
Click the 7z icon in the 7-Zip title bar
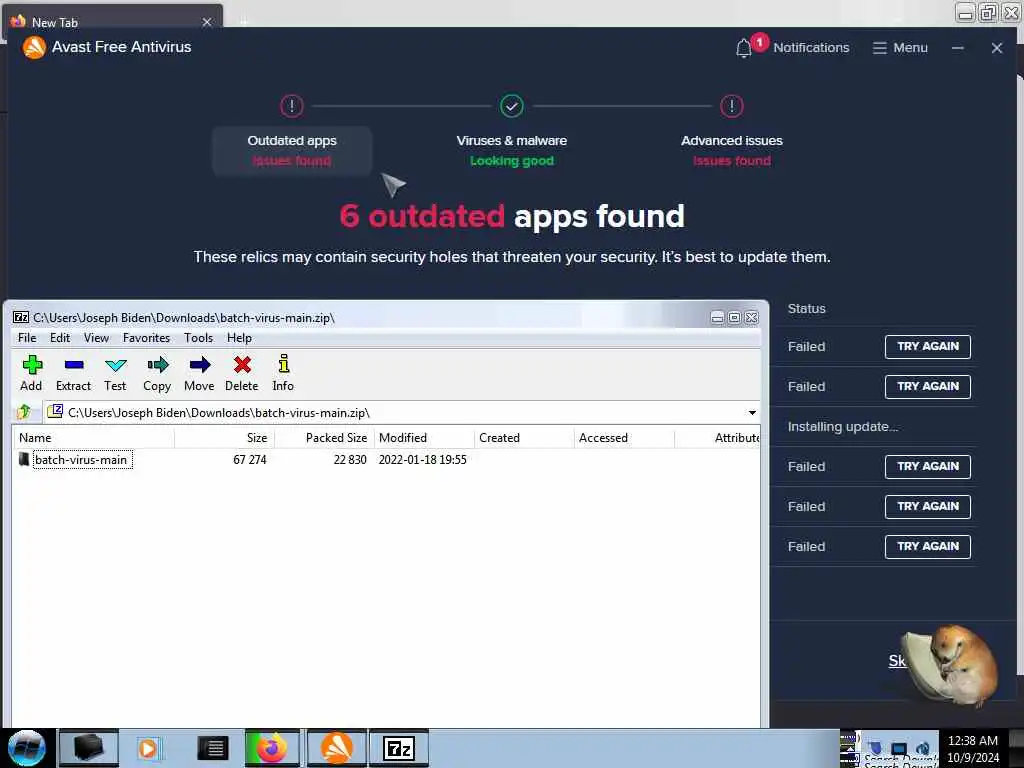(x=21, y=317)
